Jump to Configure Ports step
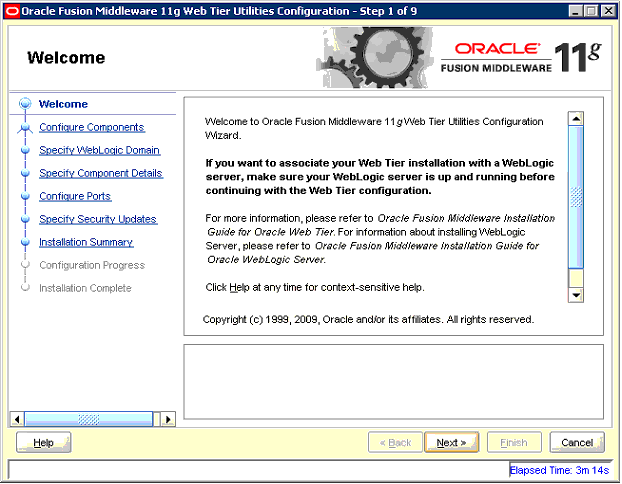Viewport: 622px width, 484px height. point(75,196)
